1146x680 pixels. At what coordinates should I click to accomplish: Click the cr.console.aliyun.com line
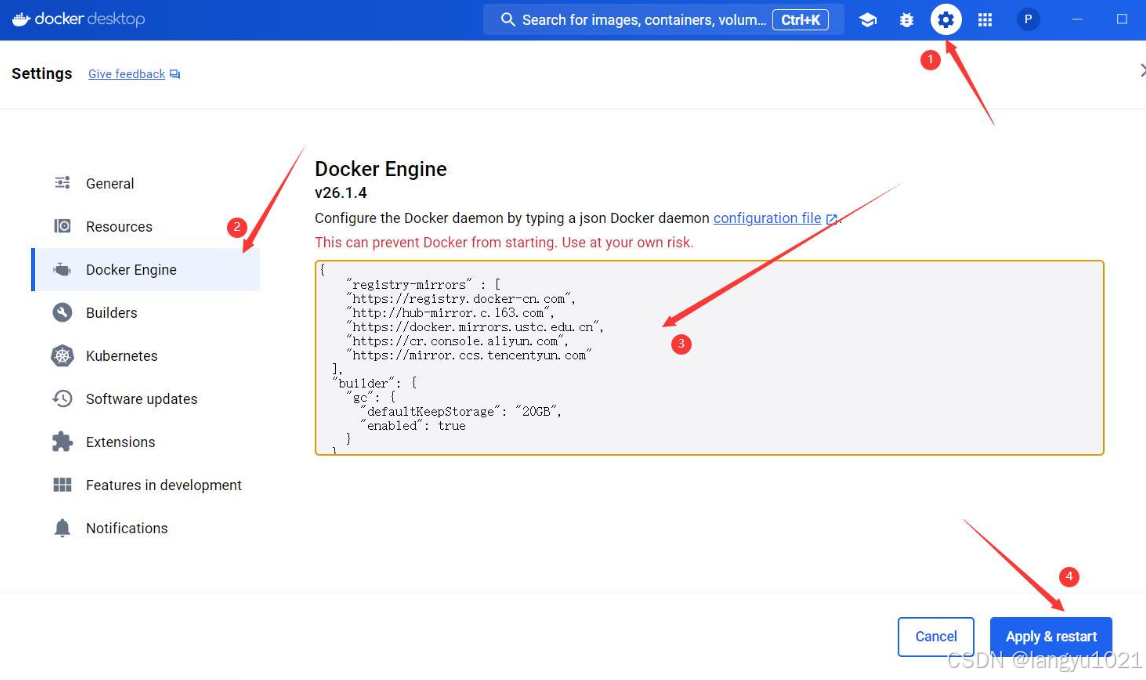tap(457, 341)
